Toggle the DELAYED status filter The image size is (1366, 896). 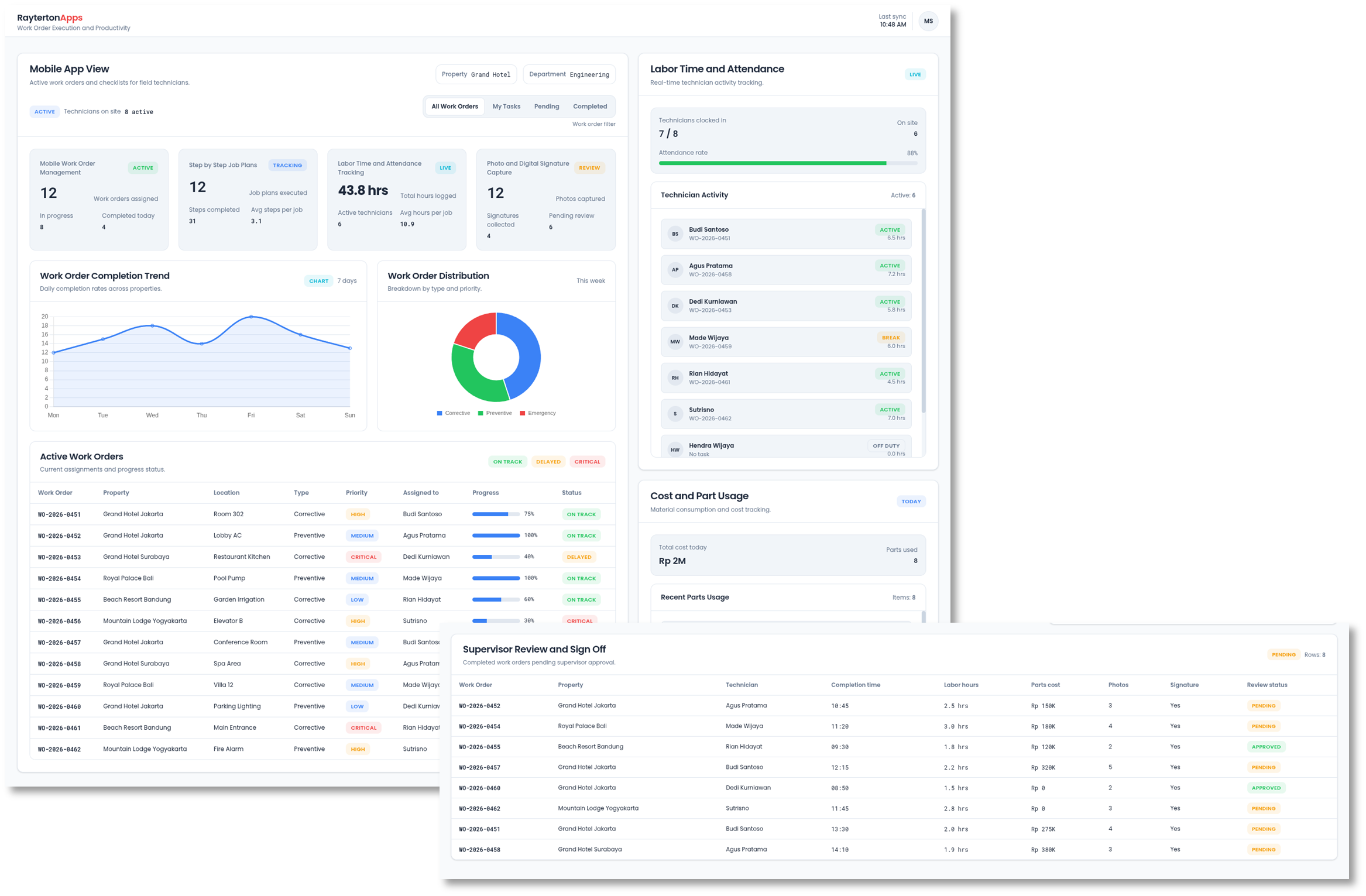pyautogui.click(x=548, y=461)
